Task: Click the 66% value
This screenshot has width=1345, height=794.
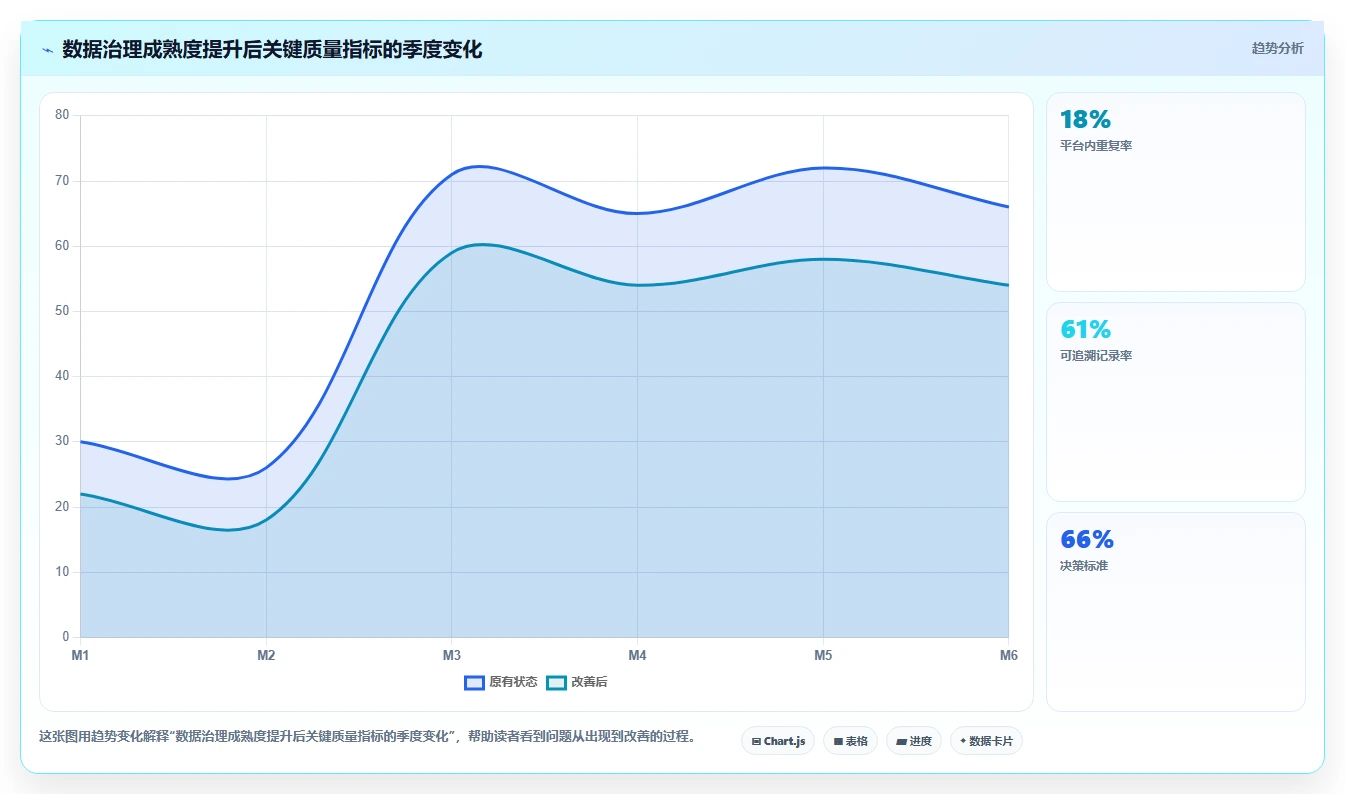Action: 1087,540
